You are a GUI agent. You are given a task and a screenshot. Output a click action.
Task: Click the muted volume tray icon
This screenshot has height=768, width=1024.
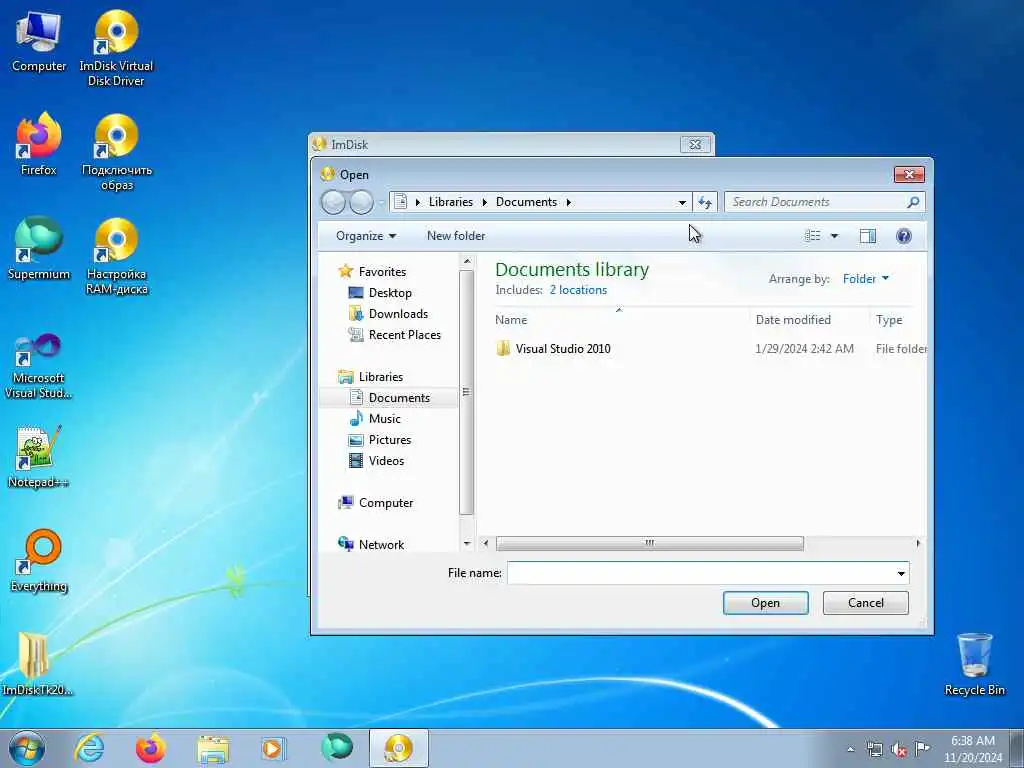pyautogui.click(x=899, y=749)
